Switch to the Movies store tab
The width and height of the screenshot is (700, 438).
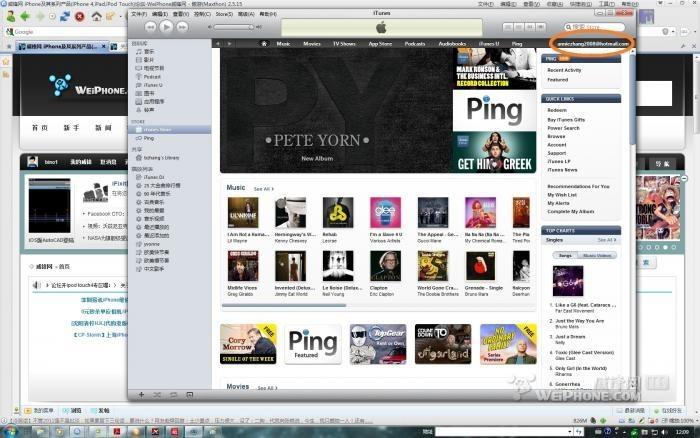[312, 44]
